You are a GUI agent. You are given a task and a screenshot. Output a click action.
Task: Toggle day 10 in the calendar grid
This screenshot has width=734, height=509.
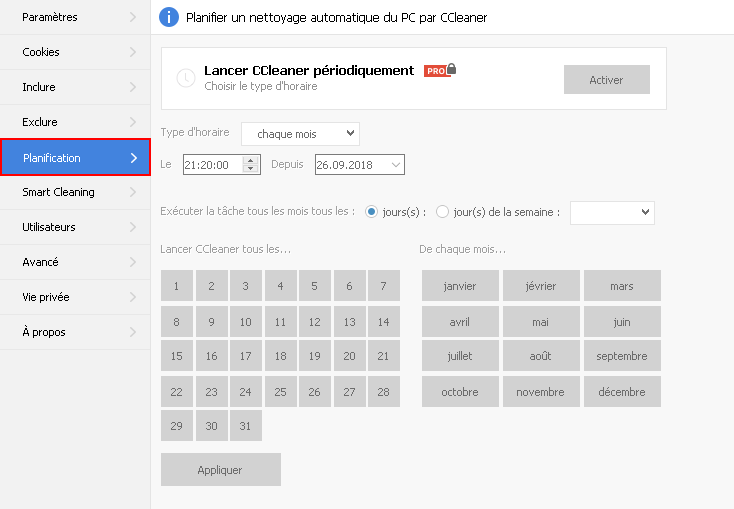click(245, 322)
